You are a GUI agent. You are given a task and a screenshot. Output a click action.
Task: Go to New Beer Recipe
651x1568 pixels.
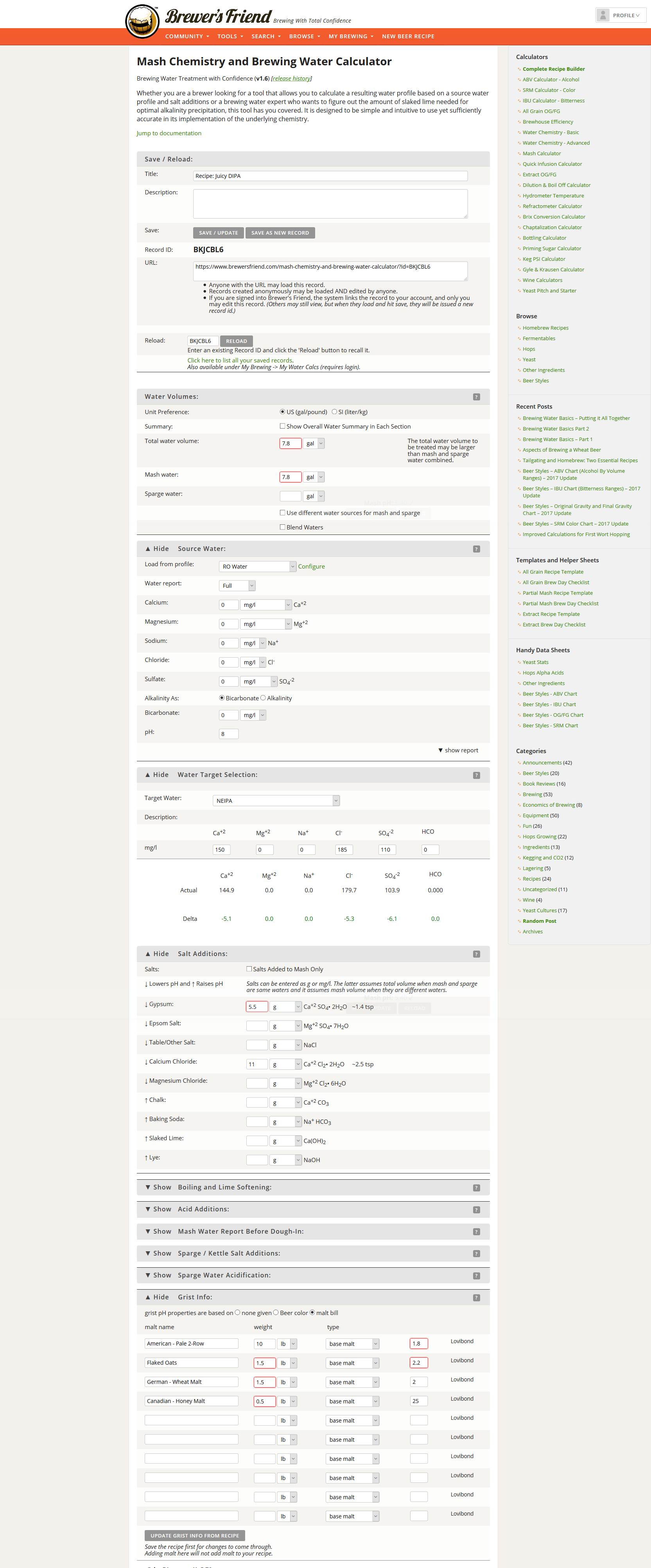[x=408, y=36]
